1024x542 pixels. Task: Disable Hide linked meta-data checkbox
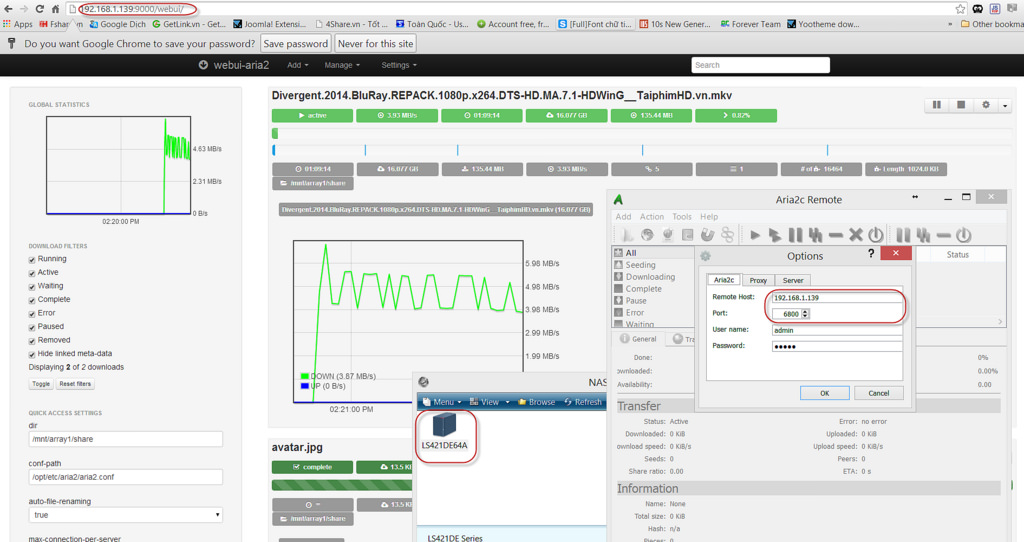[32, 354]
